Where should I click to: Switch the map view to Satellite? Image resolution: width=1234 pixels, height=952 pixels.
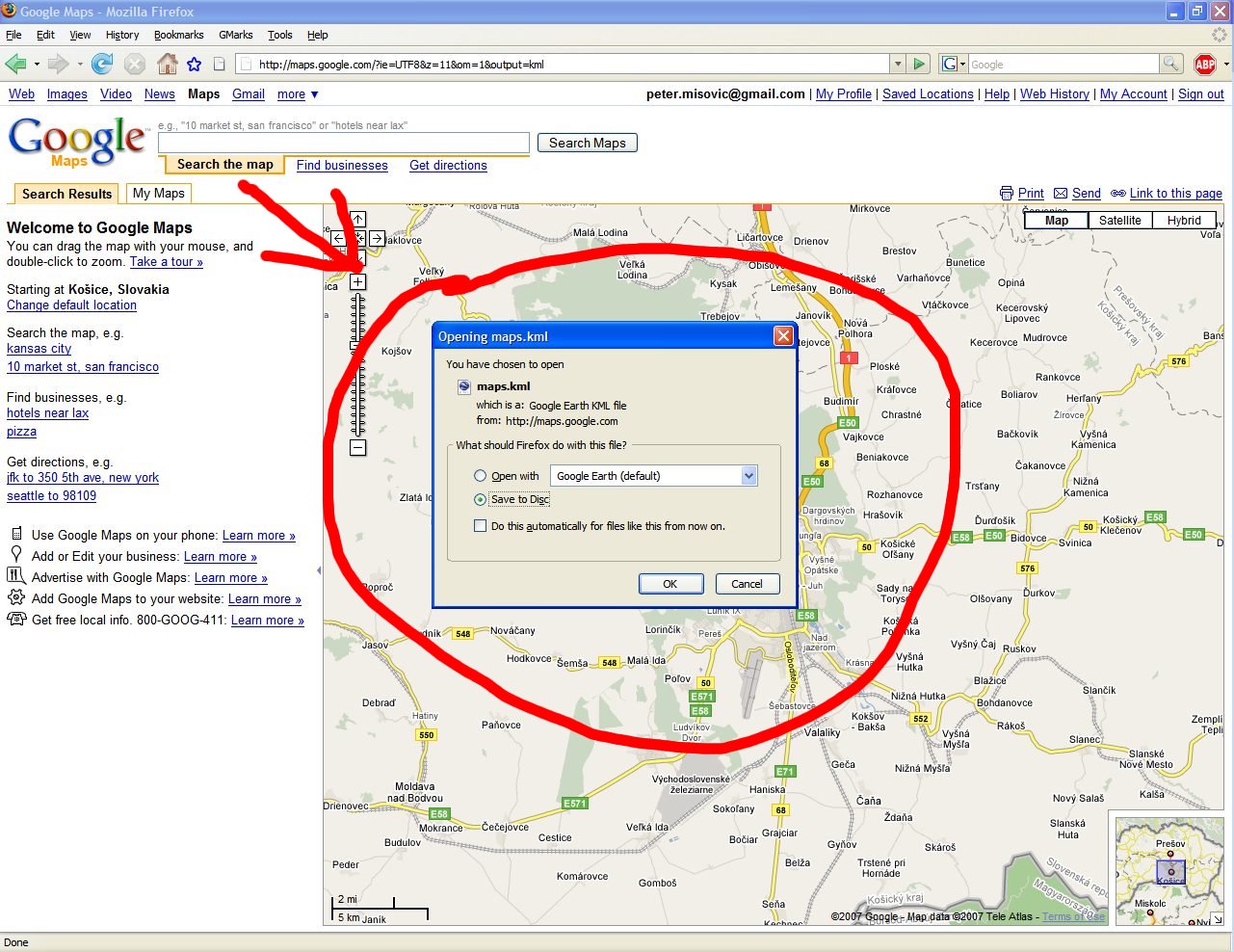tap(1119, 221)
